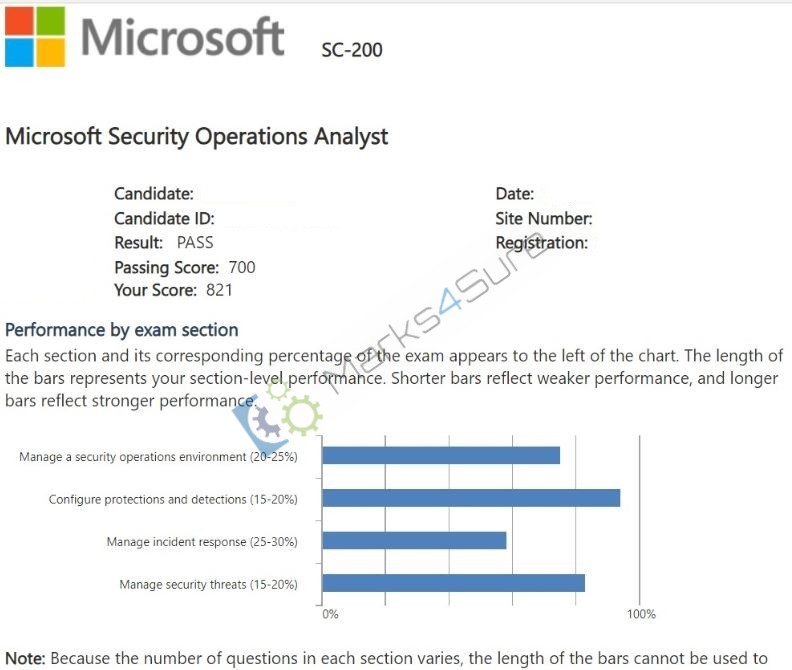This screenshot has height=670, width=792.
Task: Click Your Score 821 value
Action: point(219,290)
